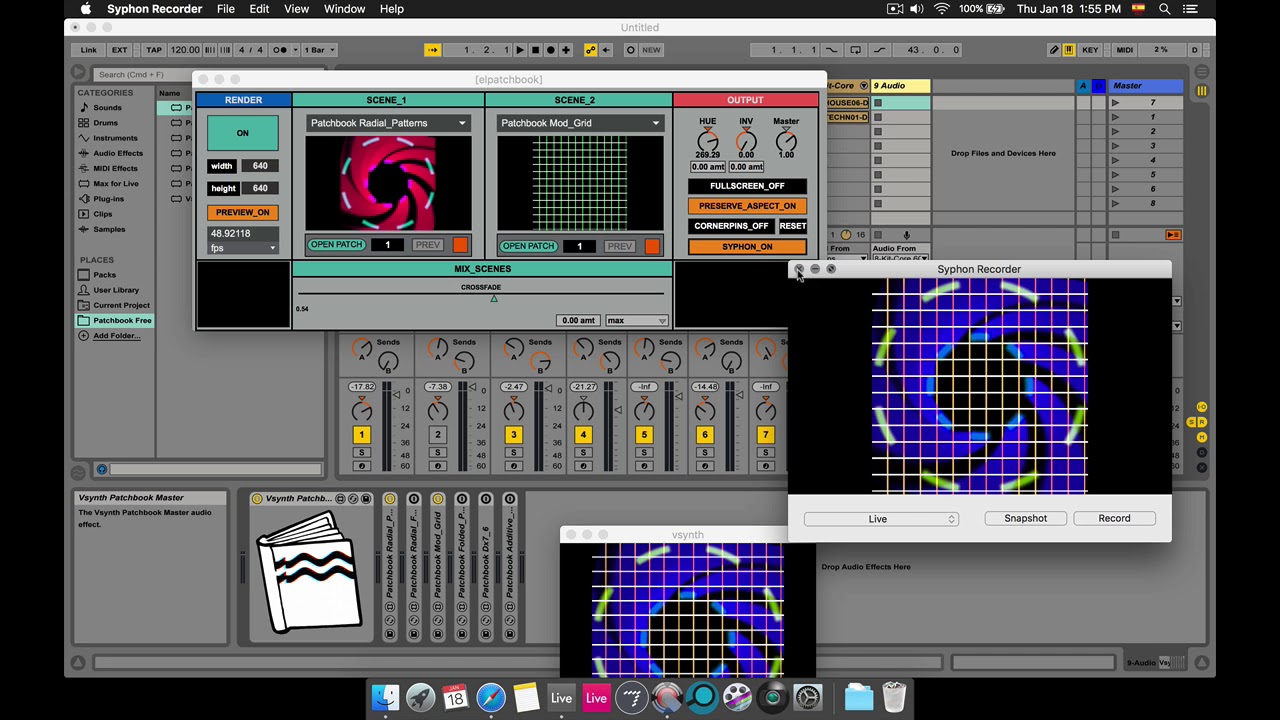Viewport: 1280px width, 720px height.
Task: Click the Back to Arrangement arrow icon
Action: [x=606, y=50]
